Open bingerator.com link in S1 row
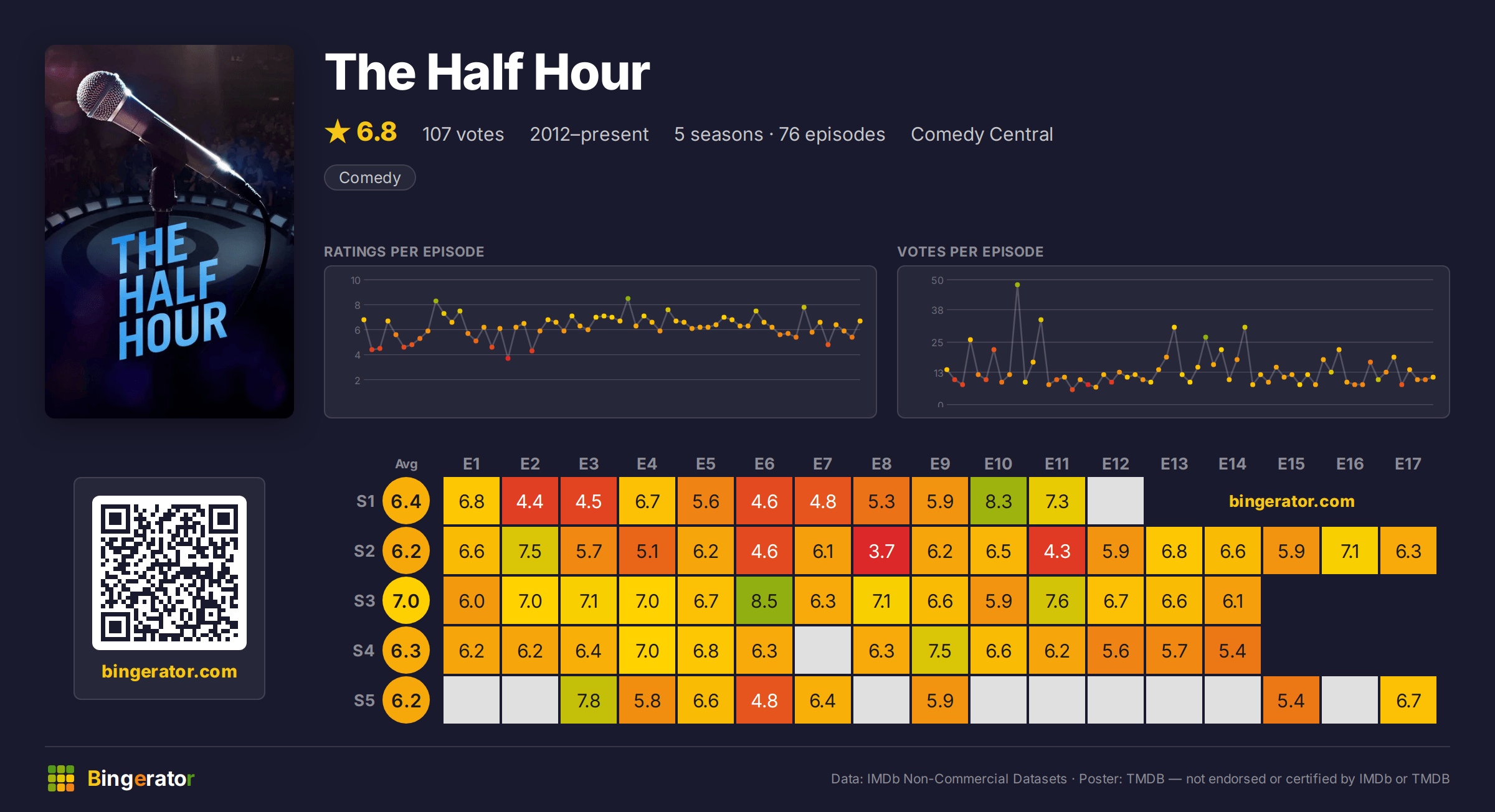The height and width of the screenshot is (812, 1495). pyautogui.click(x=1291, y=501)
